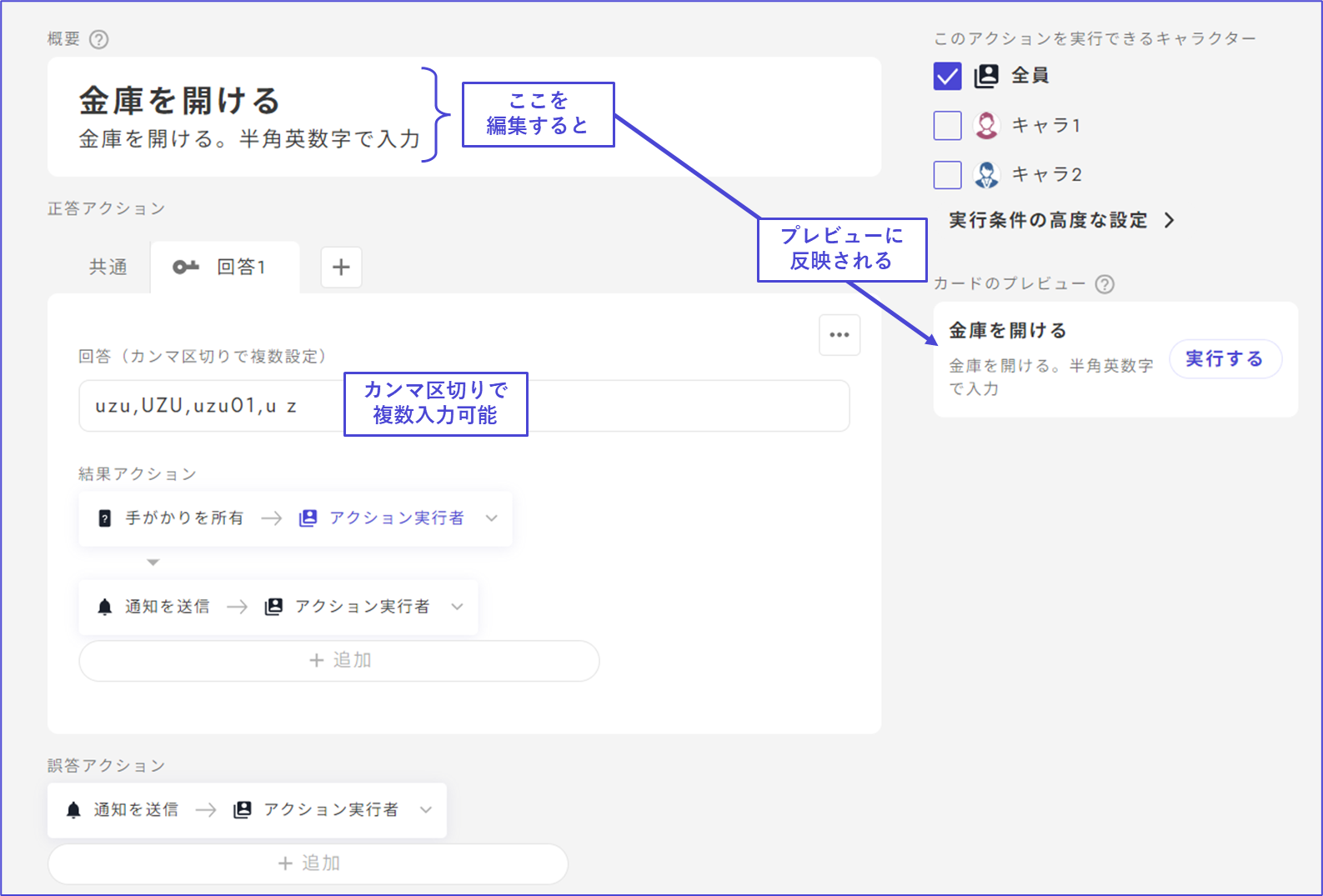Expand the 手がかりを所有 action dropdown
This screenshot has height=896, width=1323.
[492, 518]
